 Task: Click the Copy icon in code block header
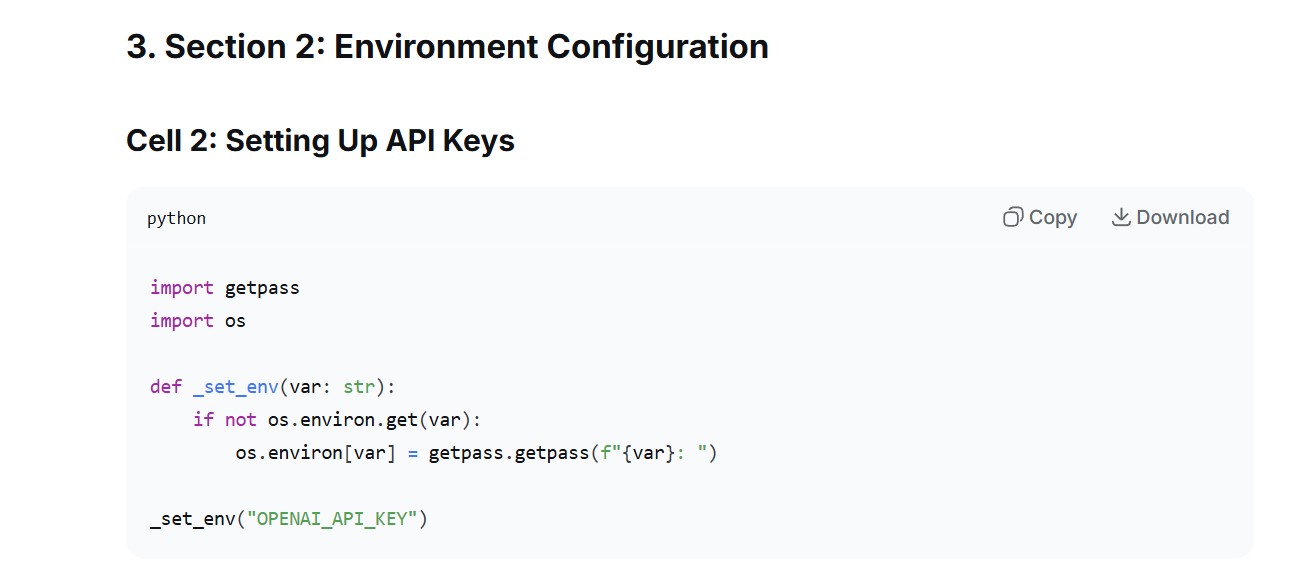[1013, 217]
